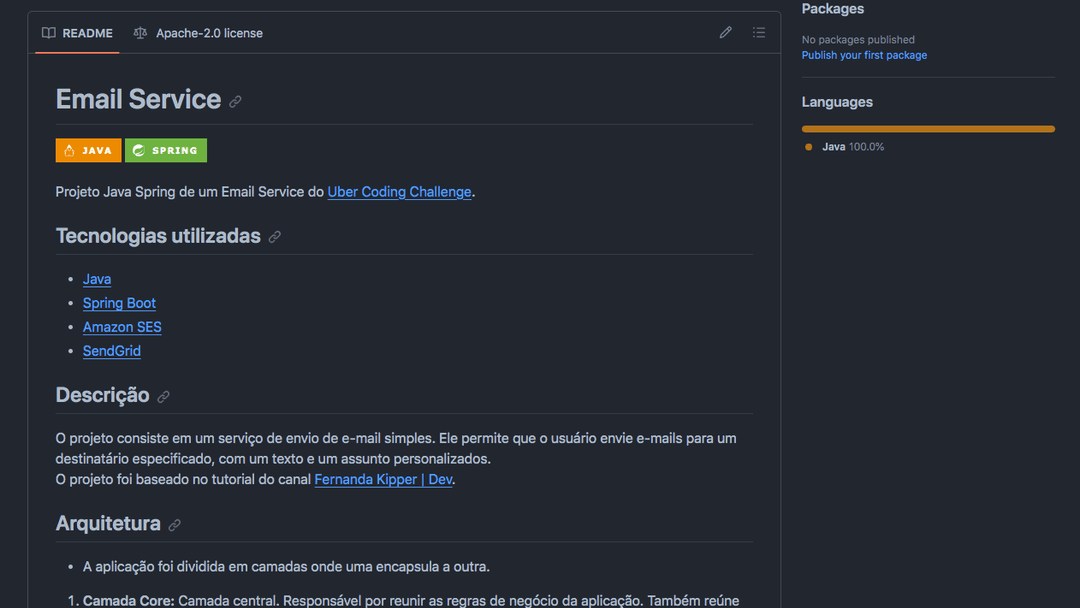
Task: Click the Languages sidebar heading
Action: [x=837, y=102]
